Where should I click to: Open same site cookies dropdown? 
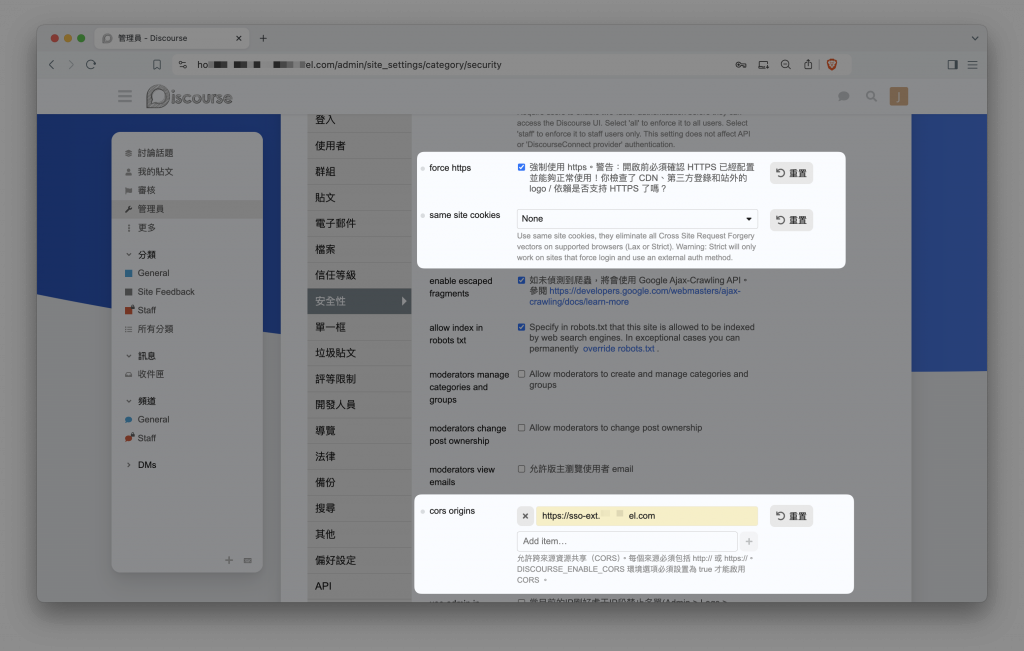637,219
